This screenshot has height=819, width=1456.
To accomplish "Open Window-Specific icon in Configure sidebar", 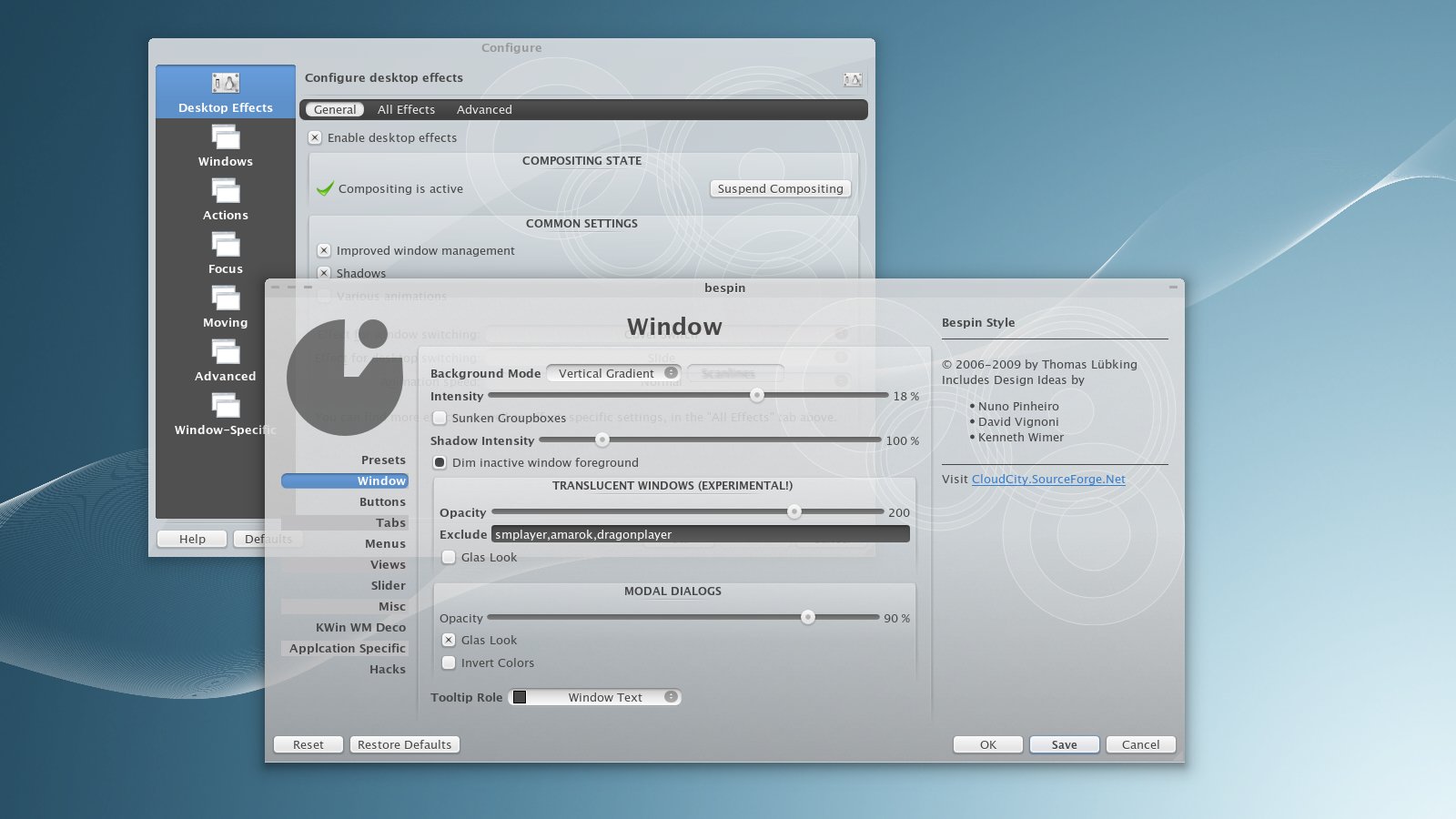I will (226, 405).
